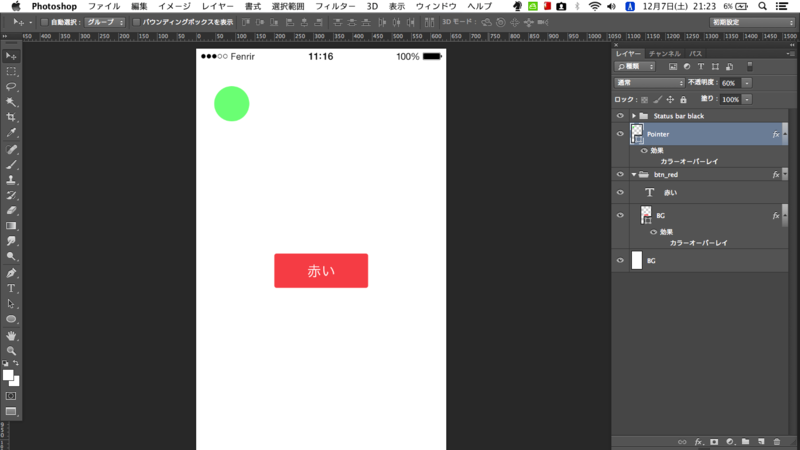Select the Move tool in the toolbox
Viewport: 800px width, 450px height.
point(11,56)
